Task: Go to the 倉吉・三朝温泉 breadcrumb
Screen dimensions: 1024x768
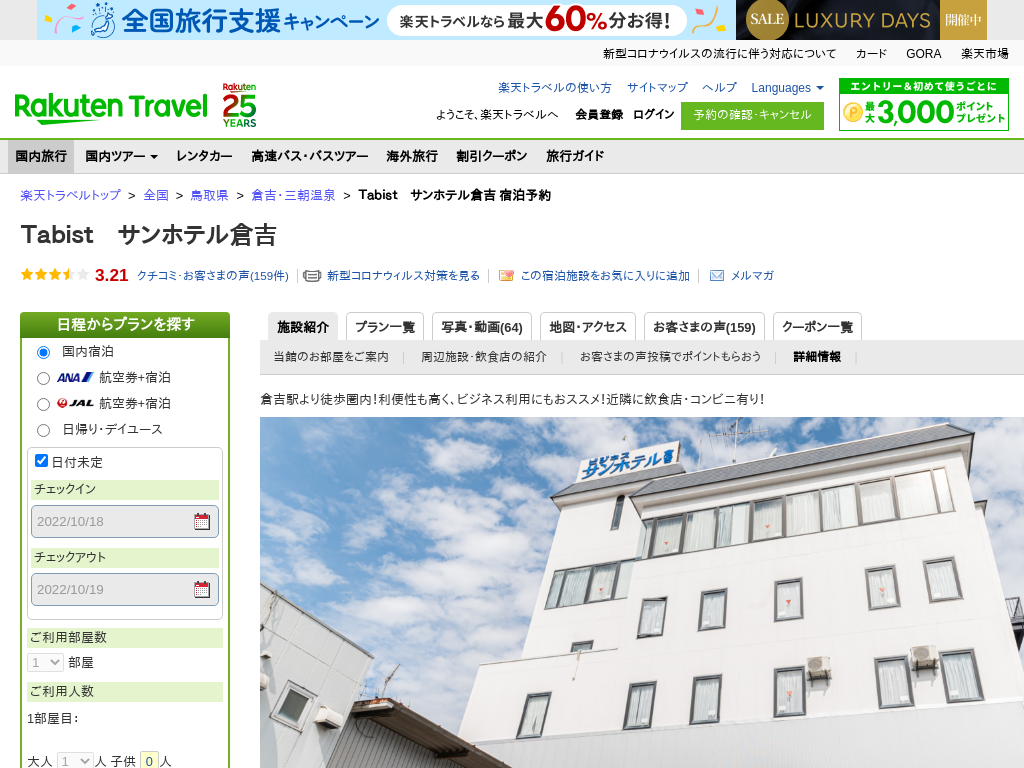Action: [x=293, y=195]
